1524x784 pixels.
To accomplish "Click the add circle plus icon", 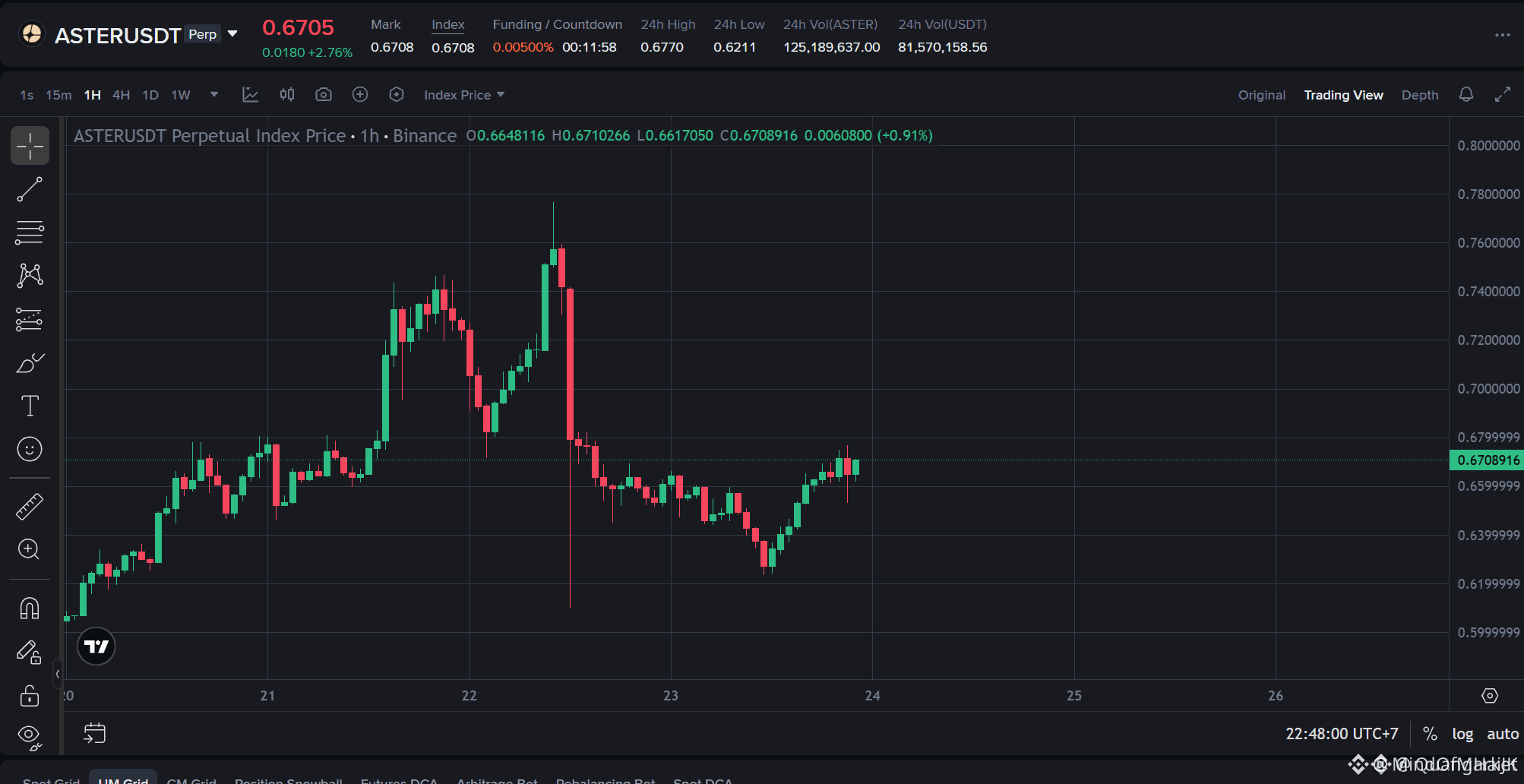I will point(360,94).
